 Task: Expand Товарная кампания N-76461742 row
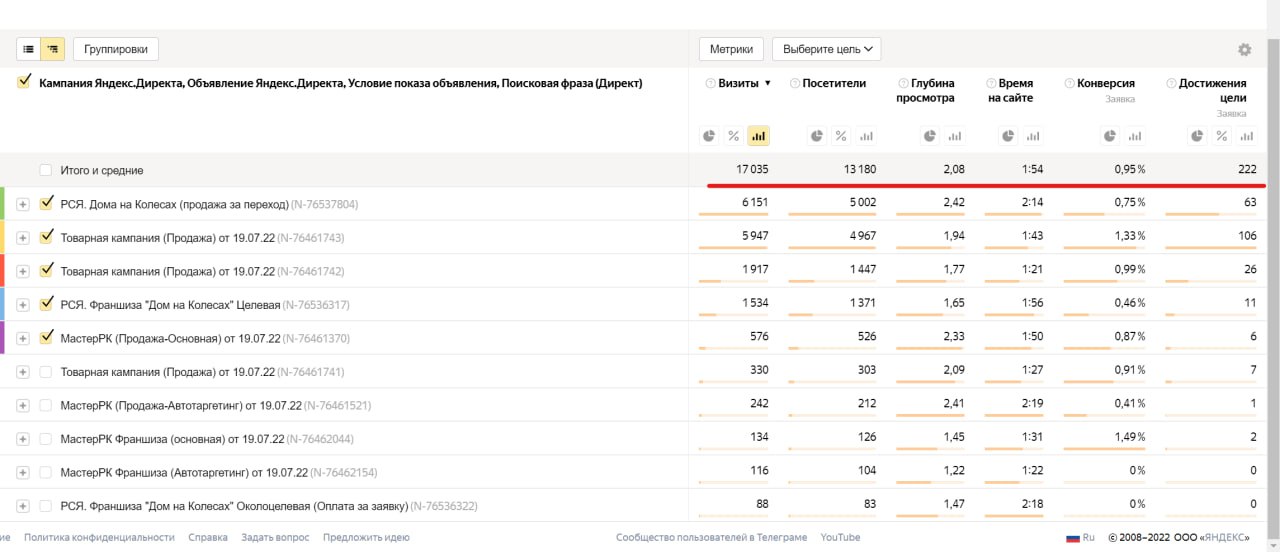[23, 272]
